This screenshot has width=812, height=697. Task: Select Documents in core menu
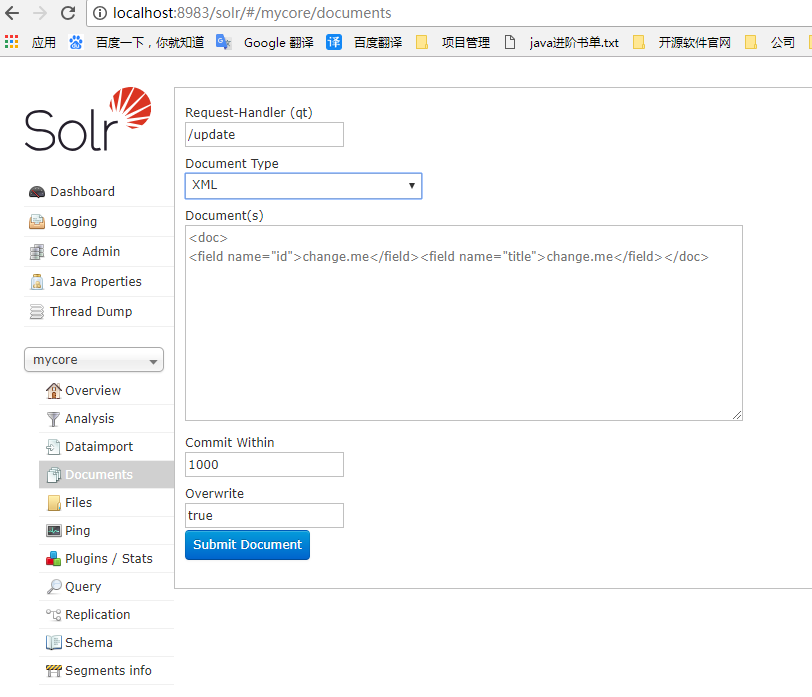(107, 474)
